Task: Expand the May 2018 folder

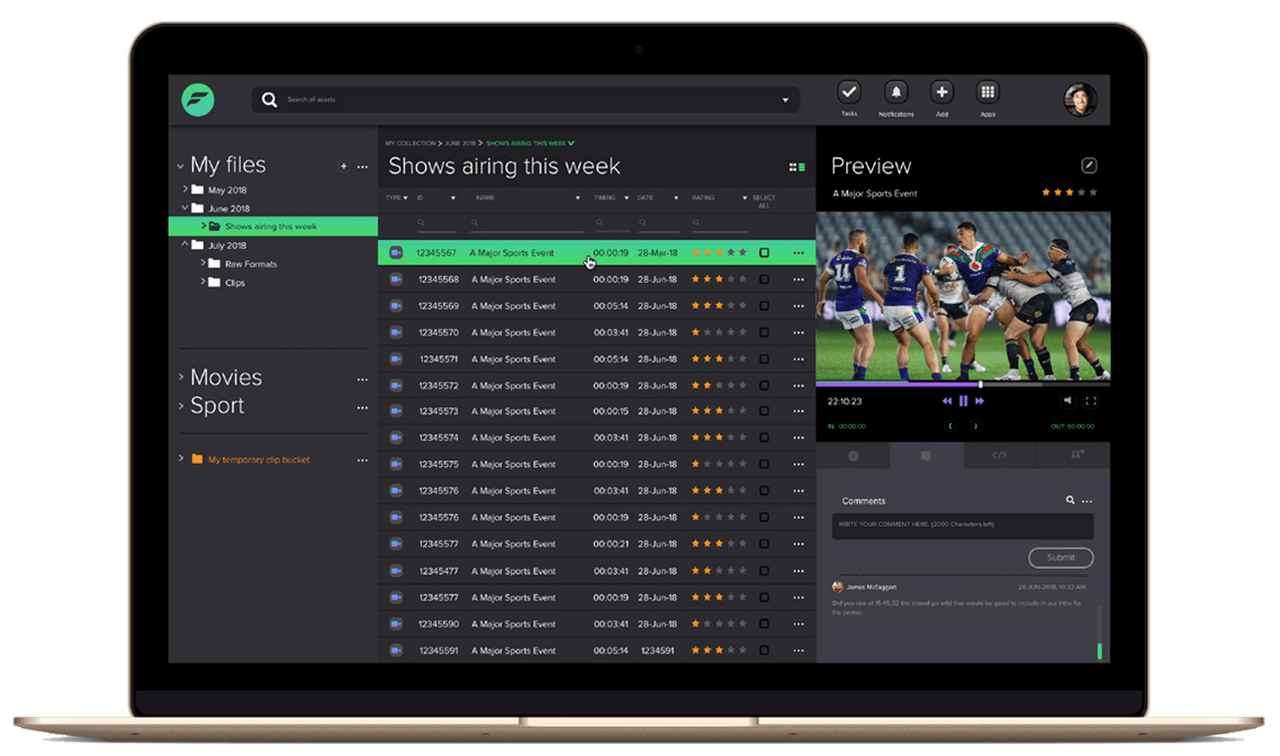Action: tap(185, 189)
